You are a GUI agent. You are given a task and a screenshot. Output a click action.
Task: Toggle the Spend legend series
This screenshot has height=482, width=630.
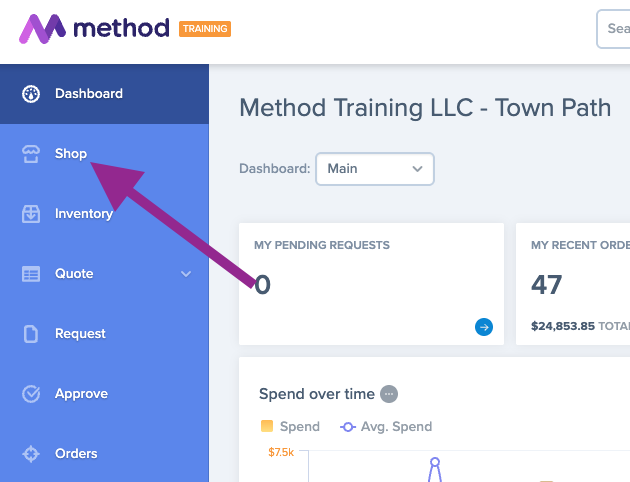point(290,426)
